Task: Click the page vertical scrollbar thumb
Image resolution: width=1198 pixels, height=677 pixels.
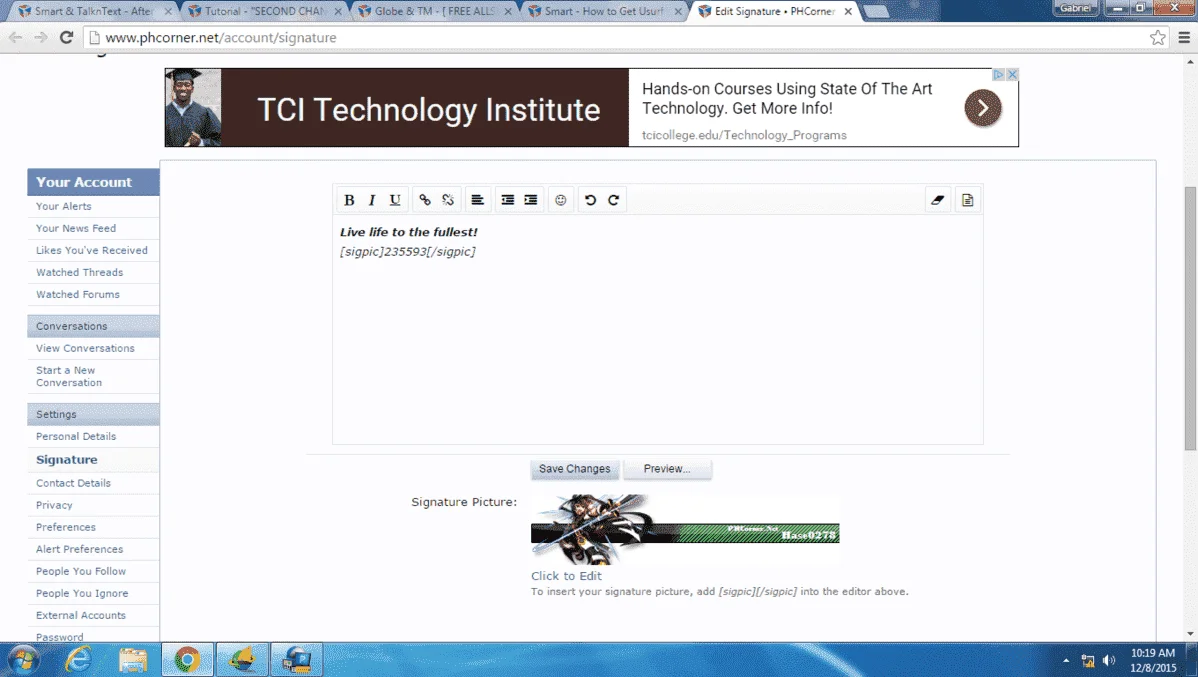Action: click(1190, 318)
